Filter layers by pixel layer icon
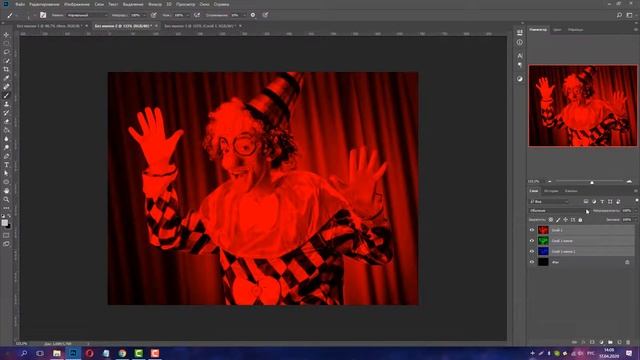Viewport: 640px width, 360px height. click(586, 202)
